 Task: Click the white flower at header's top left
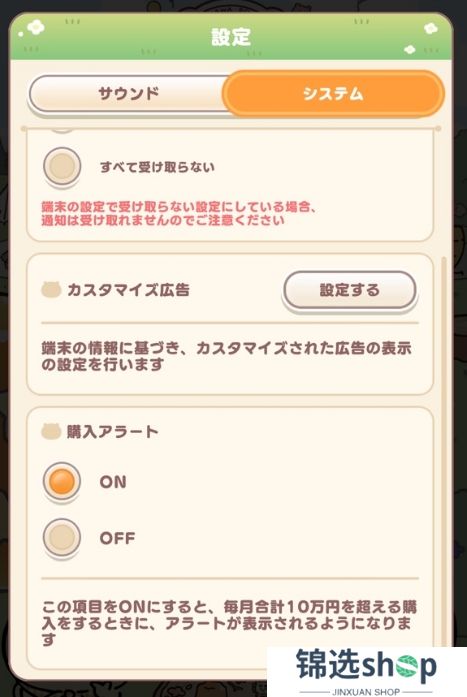click(36, 28)
